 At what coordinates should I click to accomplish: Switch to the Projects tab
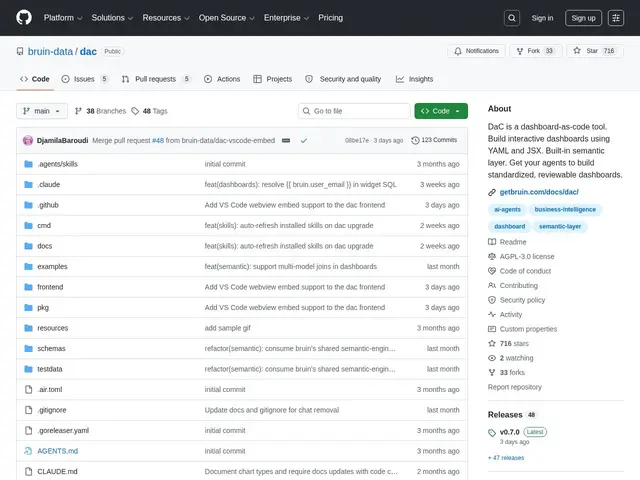click(272, 79)
